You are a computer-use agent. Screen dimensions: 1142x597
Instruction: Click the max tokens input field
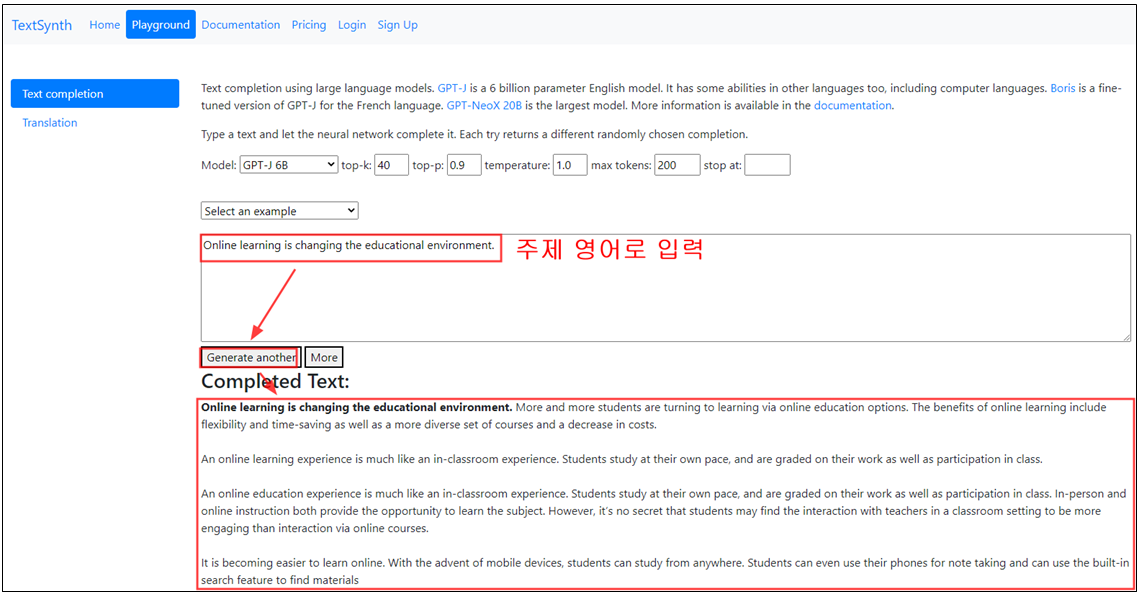[x=677, y=165]
